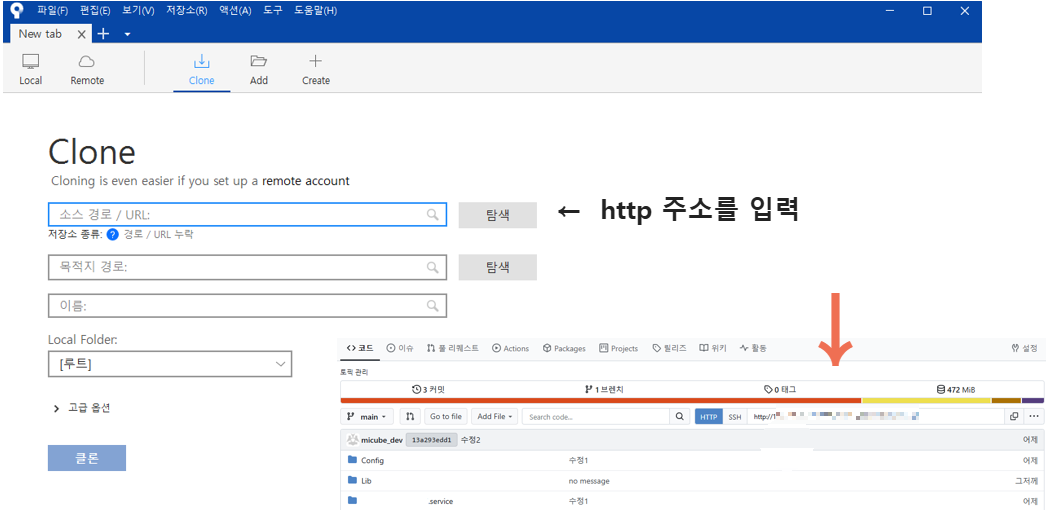Select the SSH clone protocol
Image resolution: width=1046 pixels, height=532 pixels.
point(734,417)
